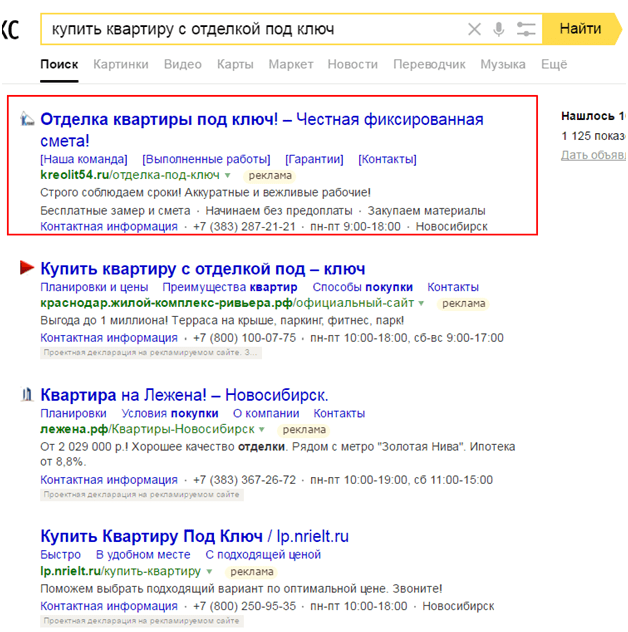
Task: Open the Планировки и цены sitelink
Action: point(94,287)
